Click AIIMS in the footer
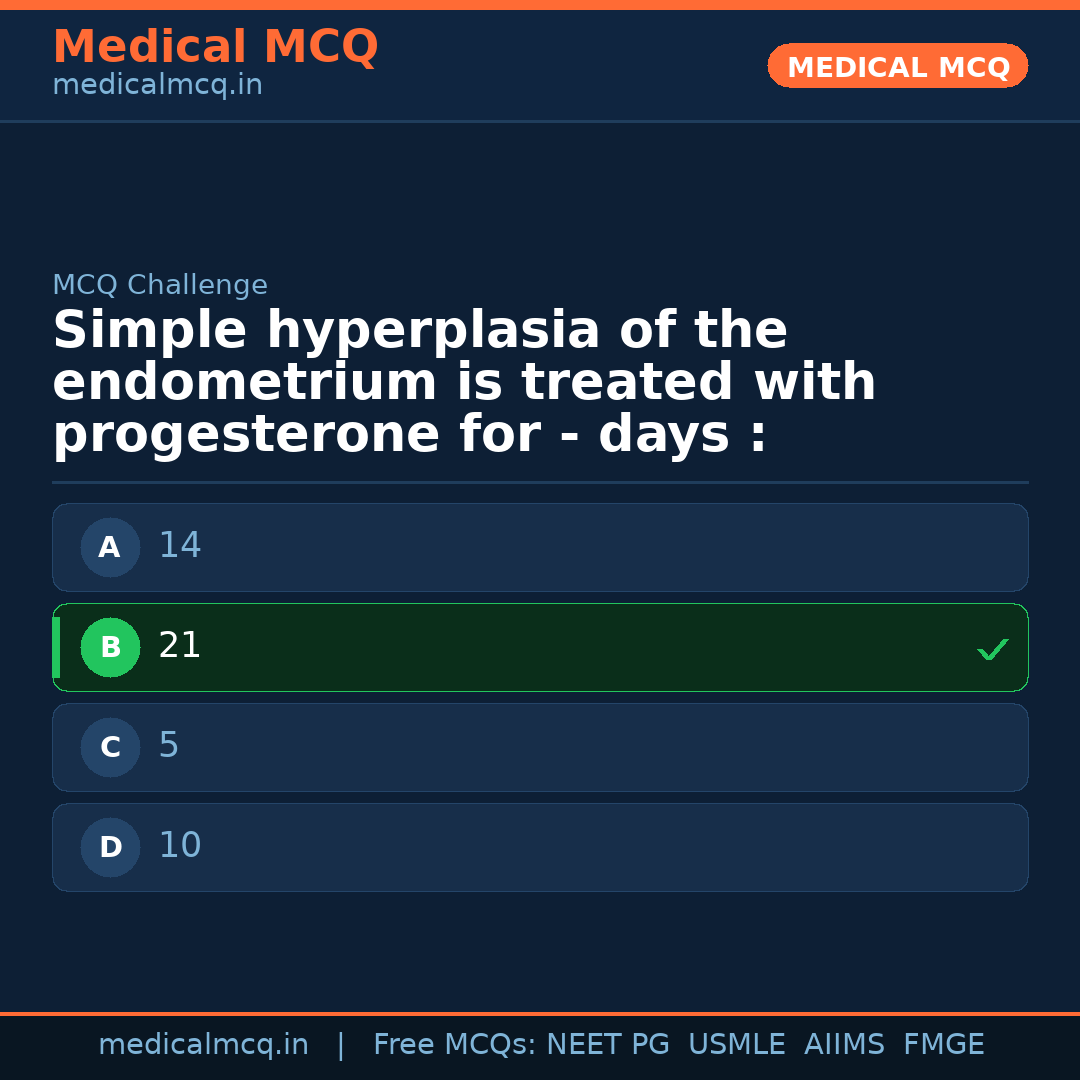The image size is (1080, 1080). tap(844, 1045)
